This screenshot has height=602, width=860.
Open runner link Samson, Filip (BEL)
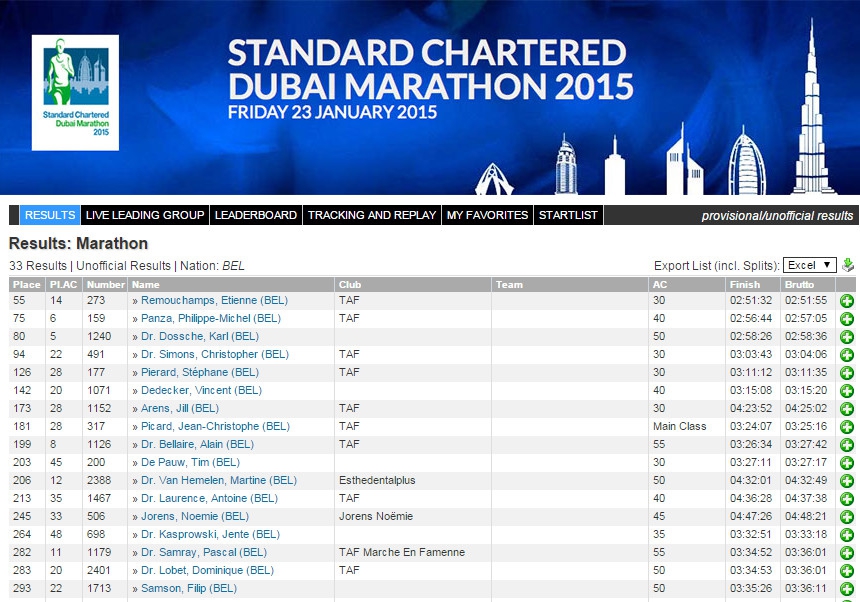(x=189, y=589)
